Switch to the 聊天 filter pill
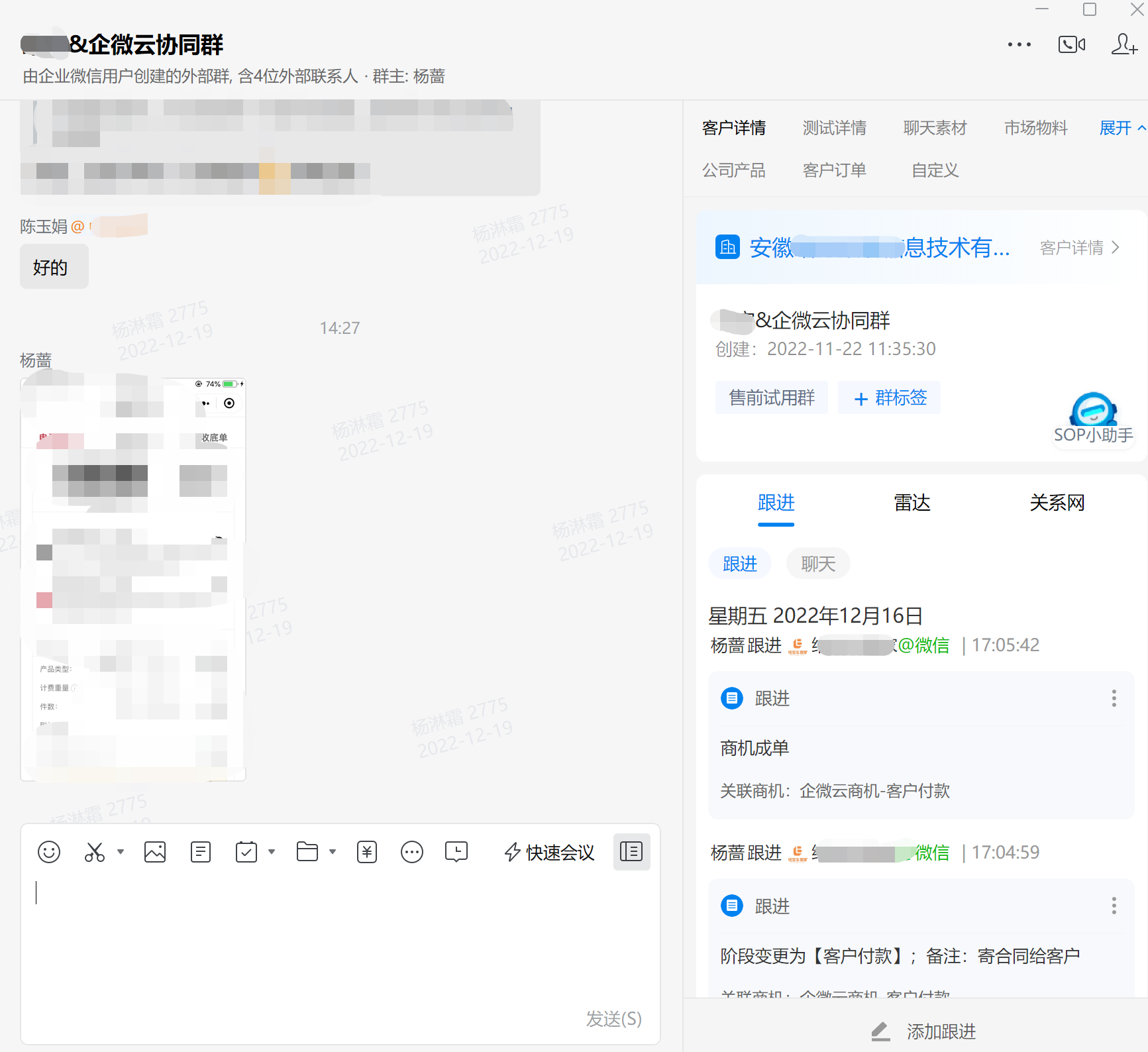 point(818,564)
